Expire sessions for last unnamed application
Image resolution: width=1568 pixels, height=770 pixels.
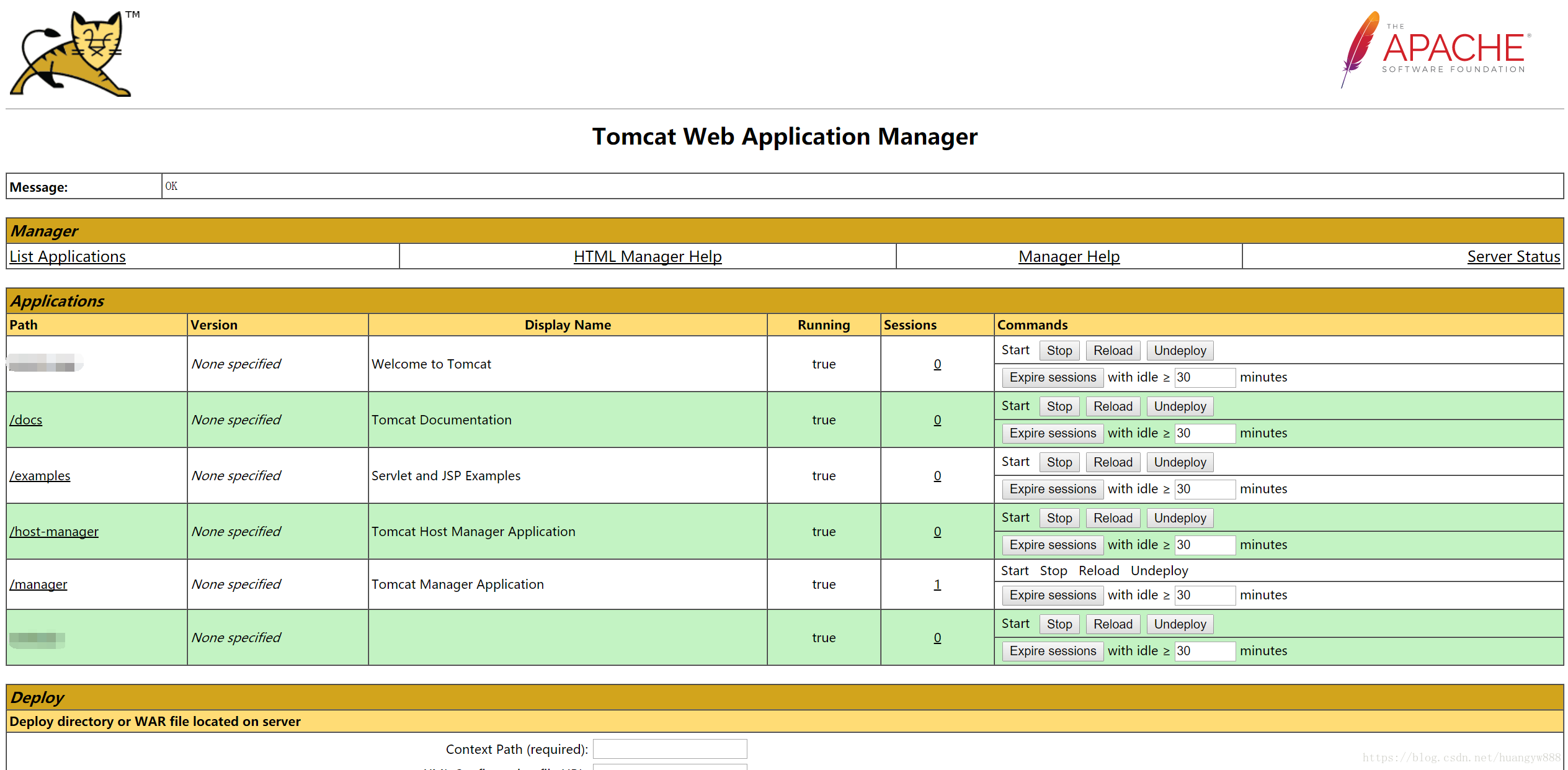(1053, 651)
